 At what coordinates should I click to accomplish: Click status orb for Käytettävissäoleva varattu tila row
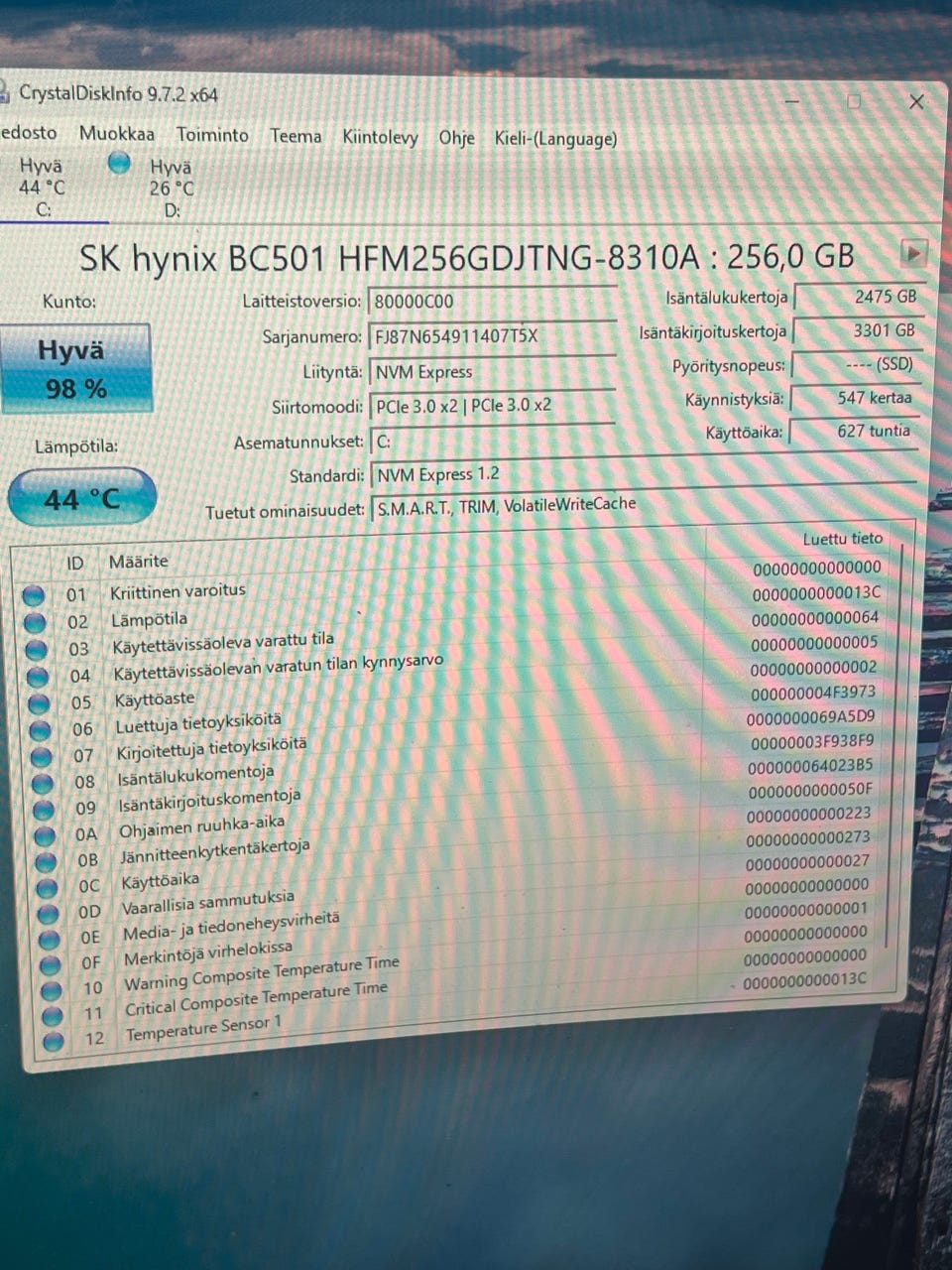tap(37, 650)
